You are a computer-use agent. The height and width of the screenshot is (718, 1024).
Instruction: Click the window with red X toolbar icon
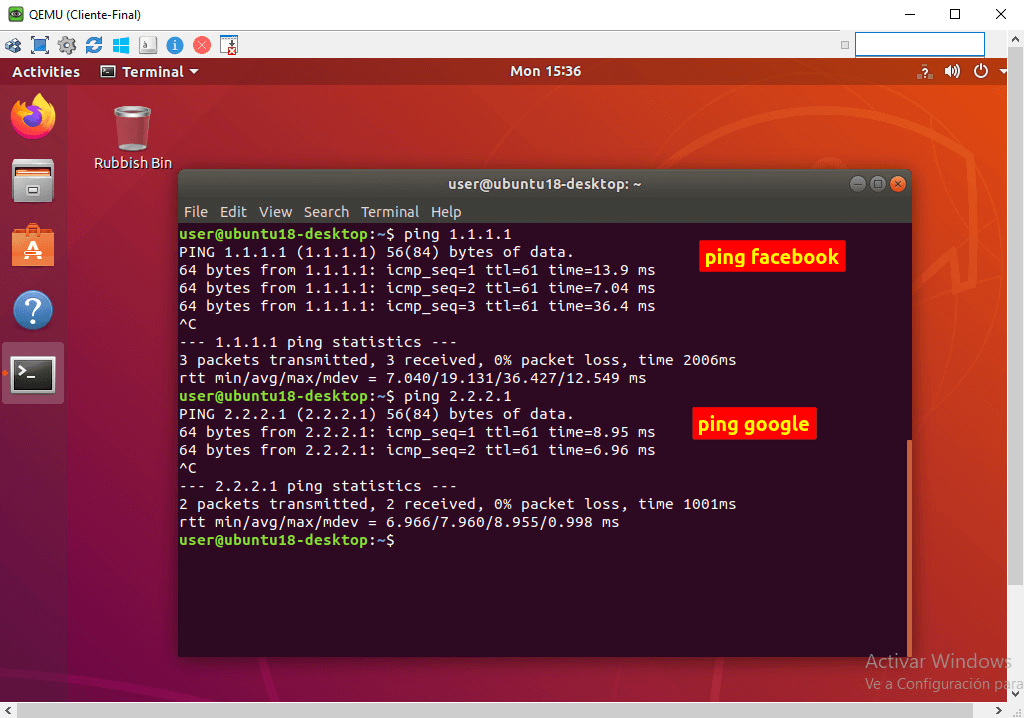(229, 45)
